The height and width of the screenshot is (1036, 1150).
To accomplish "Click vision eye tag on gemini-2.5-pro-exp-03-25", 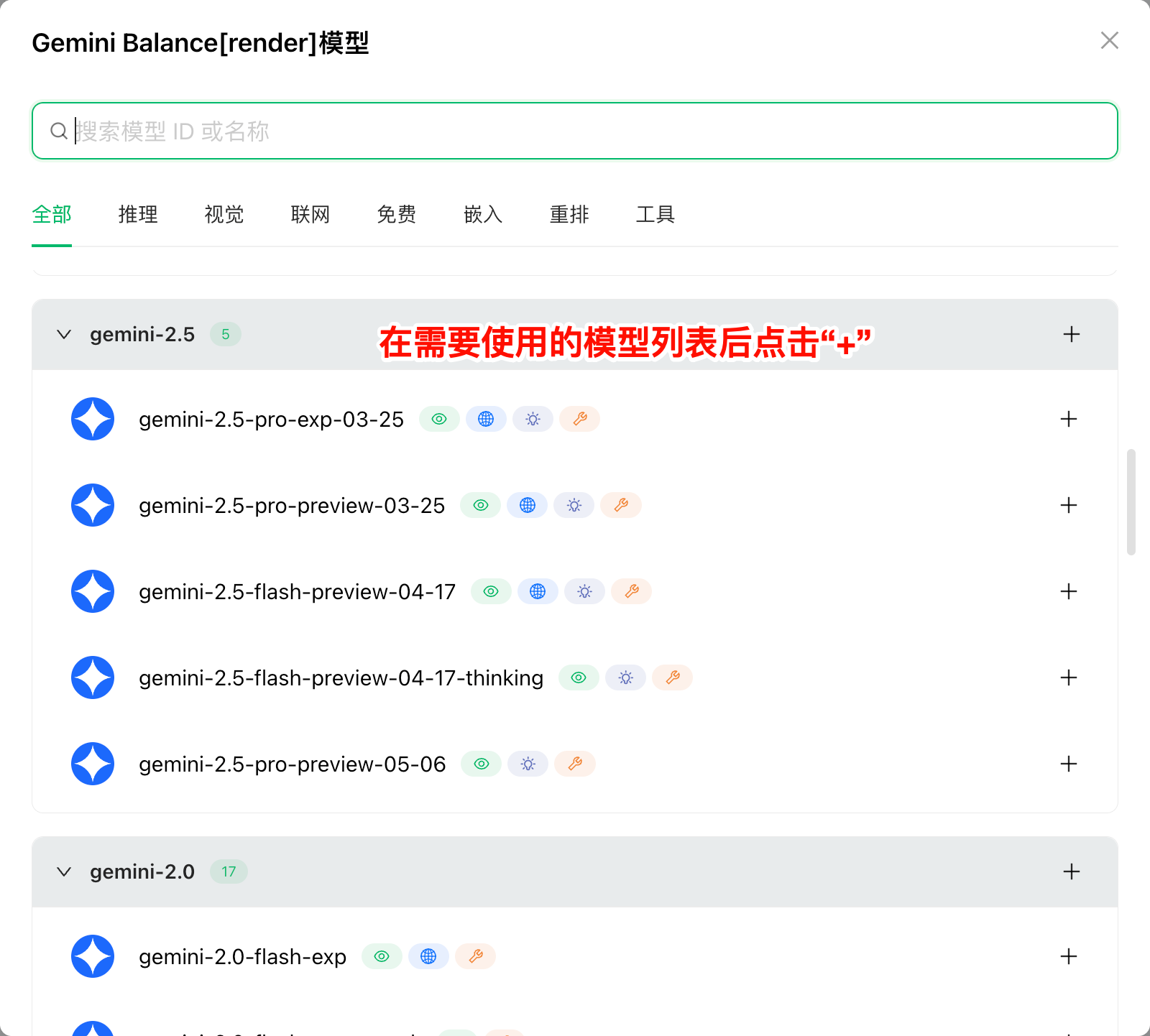I will [439, 419].
